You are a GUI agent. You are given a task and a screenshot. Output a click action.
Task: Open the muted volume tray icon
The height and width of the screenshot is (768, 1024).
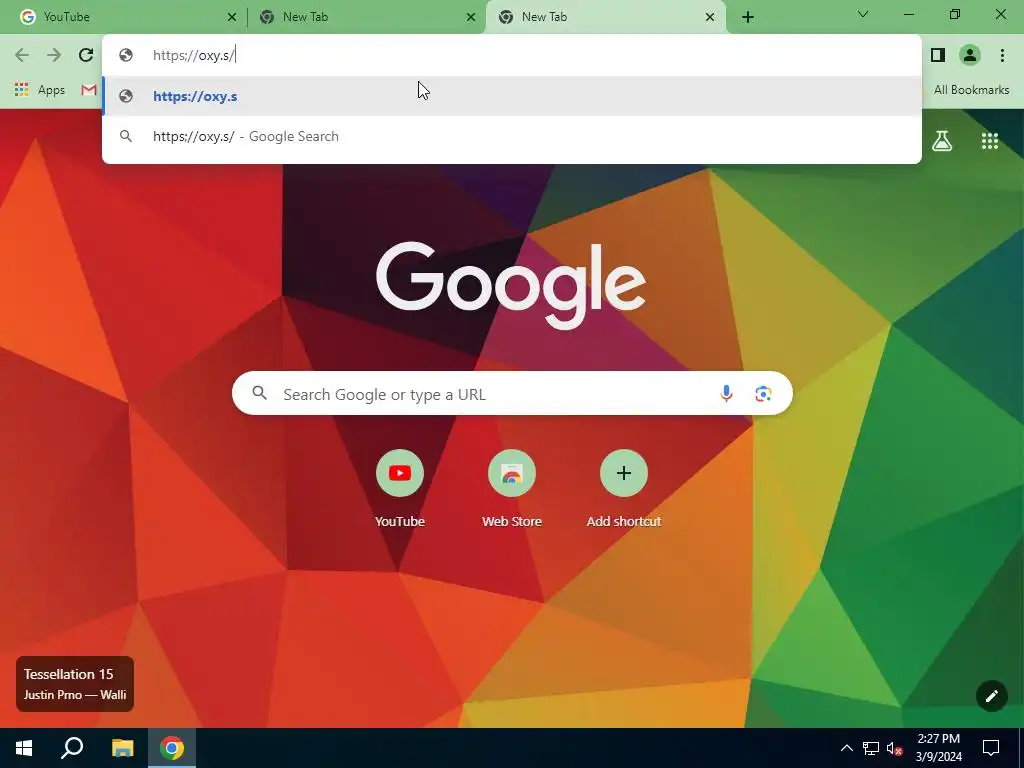(894, 748)
